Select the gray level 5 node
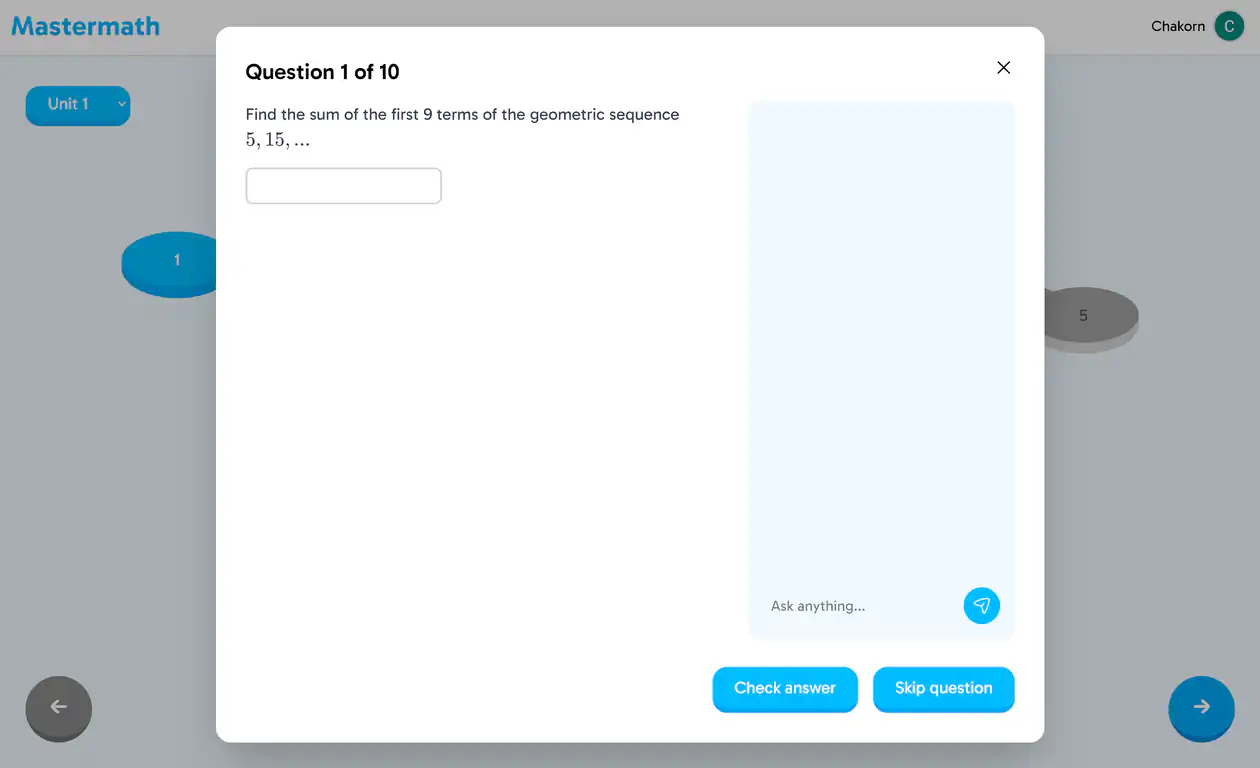1260x768 pixels. [1090, 316]
